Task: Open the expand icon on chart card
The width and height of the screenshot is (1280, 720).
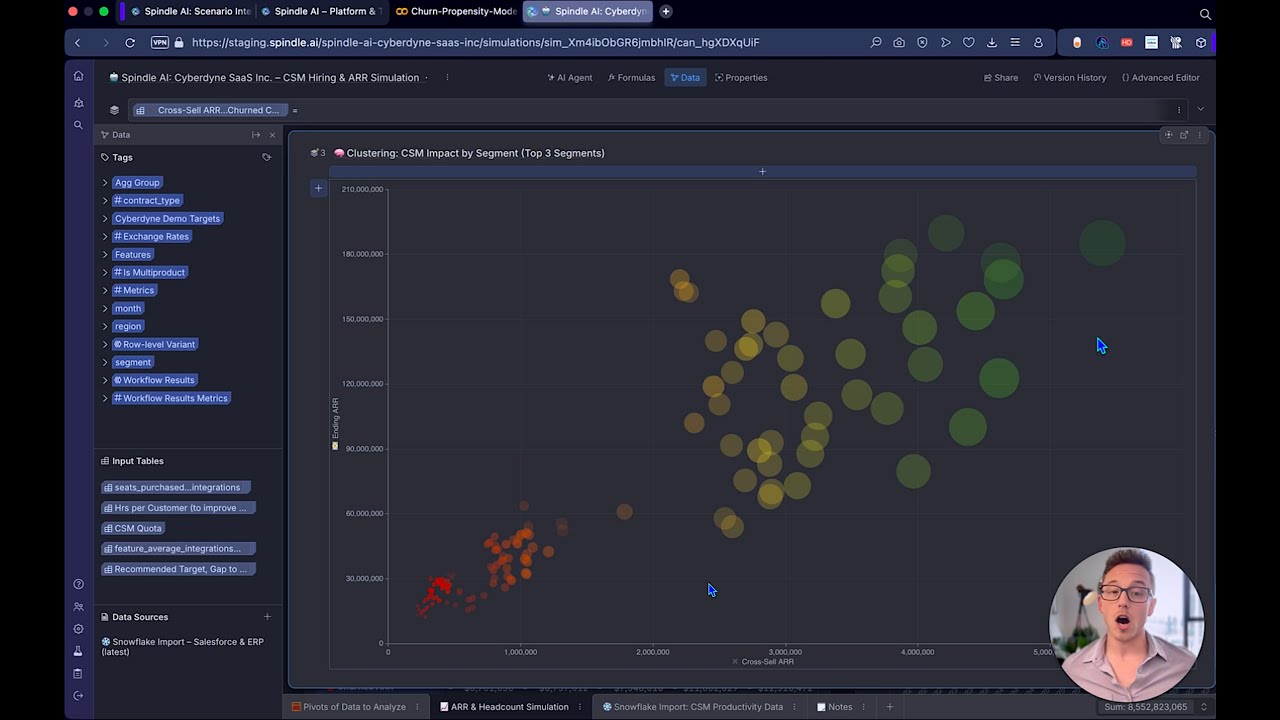Action: (x=1184, y=135)
